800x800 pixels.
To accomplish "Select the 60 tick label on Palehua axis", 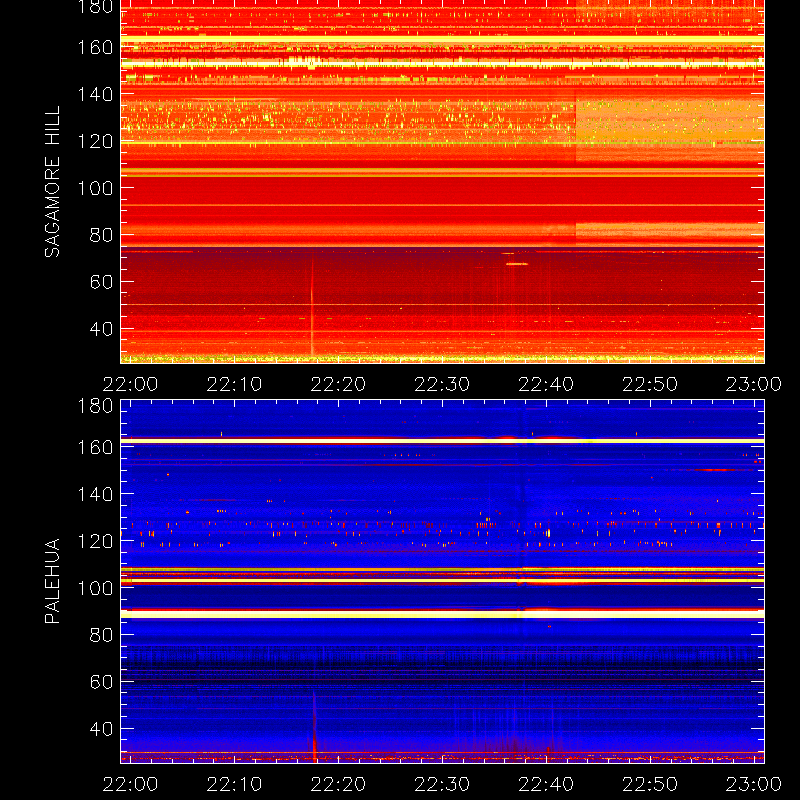I will tap(101, 682).
